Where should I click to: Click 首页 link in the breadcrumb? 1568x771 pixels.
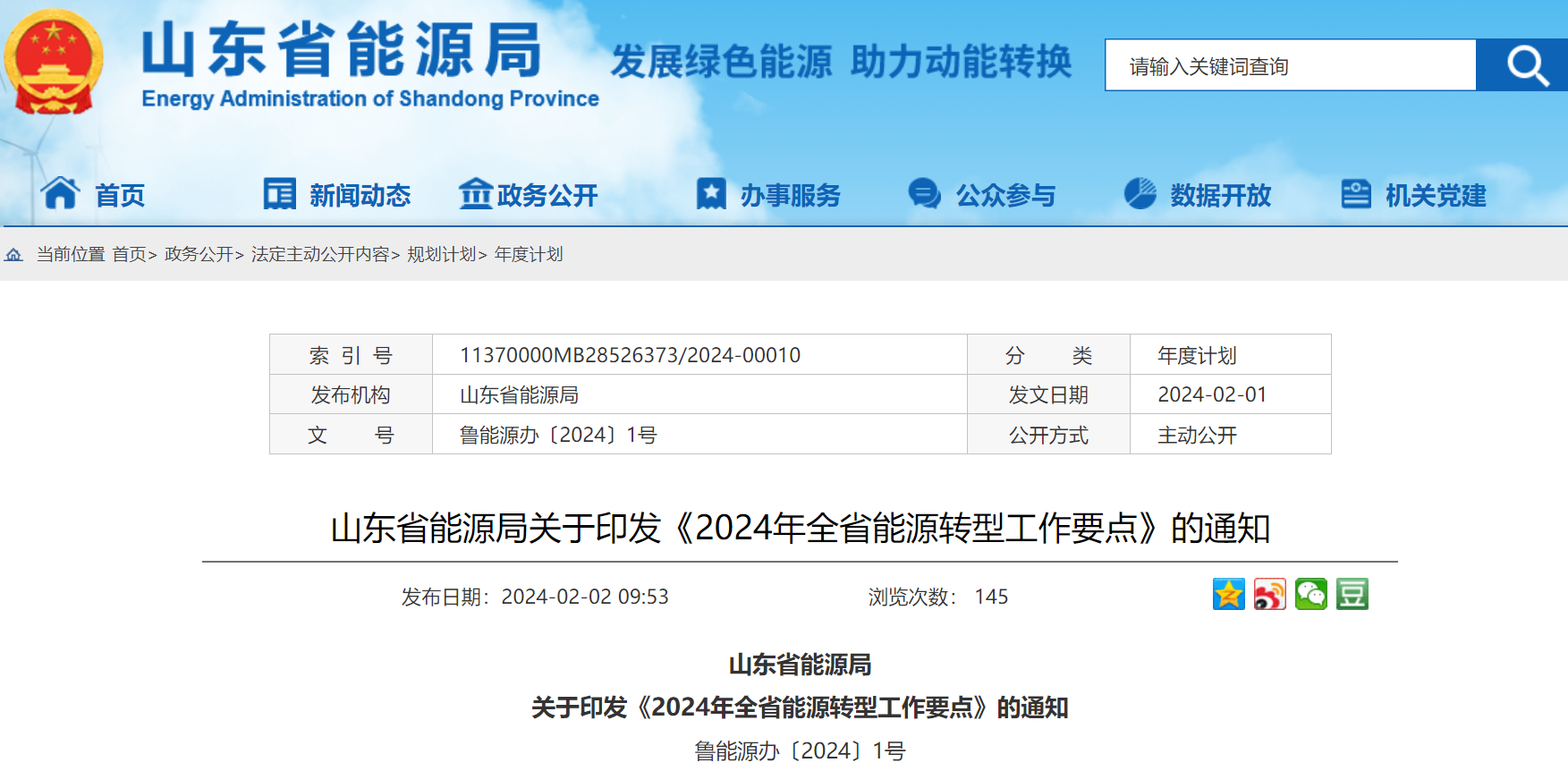(x=129, y=255)
